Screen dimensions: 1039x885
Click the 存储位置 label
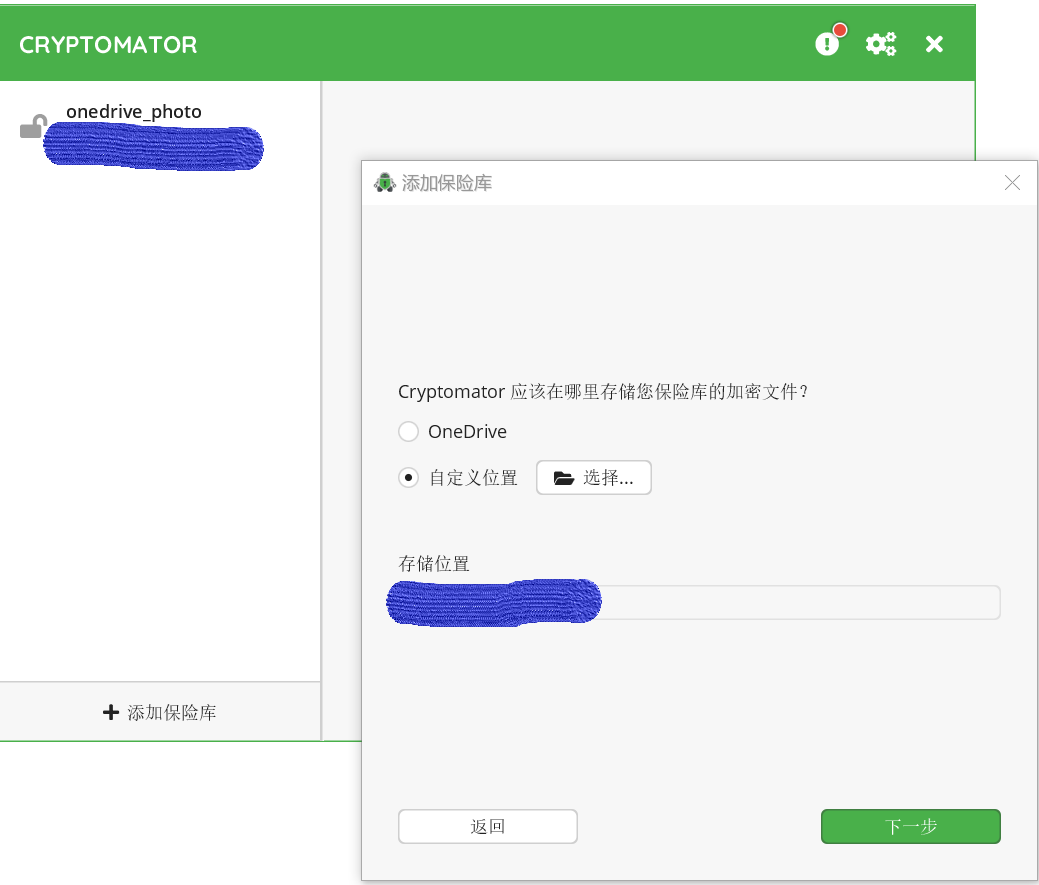click(434, 564)
